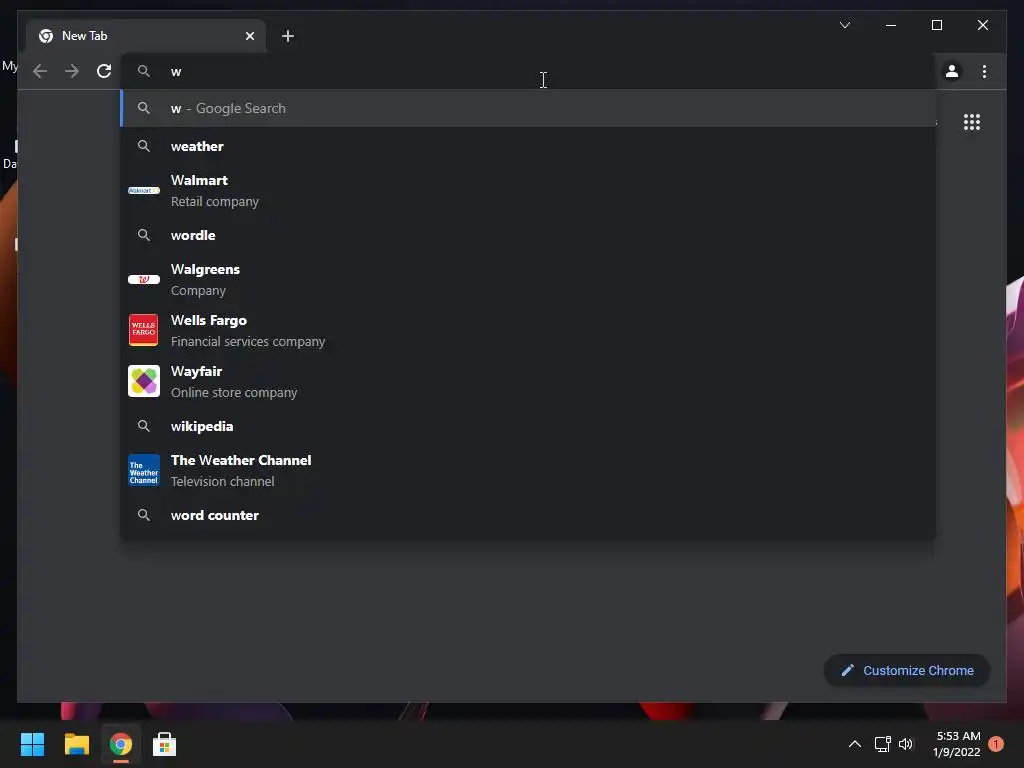The width and height of the screenshot is (1024, 768).
Task: Select the 'wordle' search suggestion
Action: tap(528, 235)
